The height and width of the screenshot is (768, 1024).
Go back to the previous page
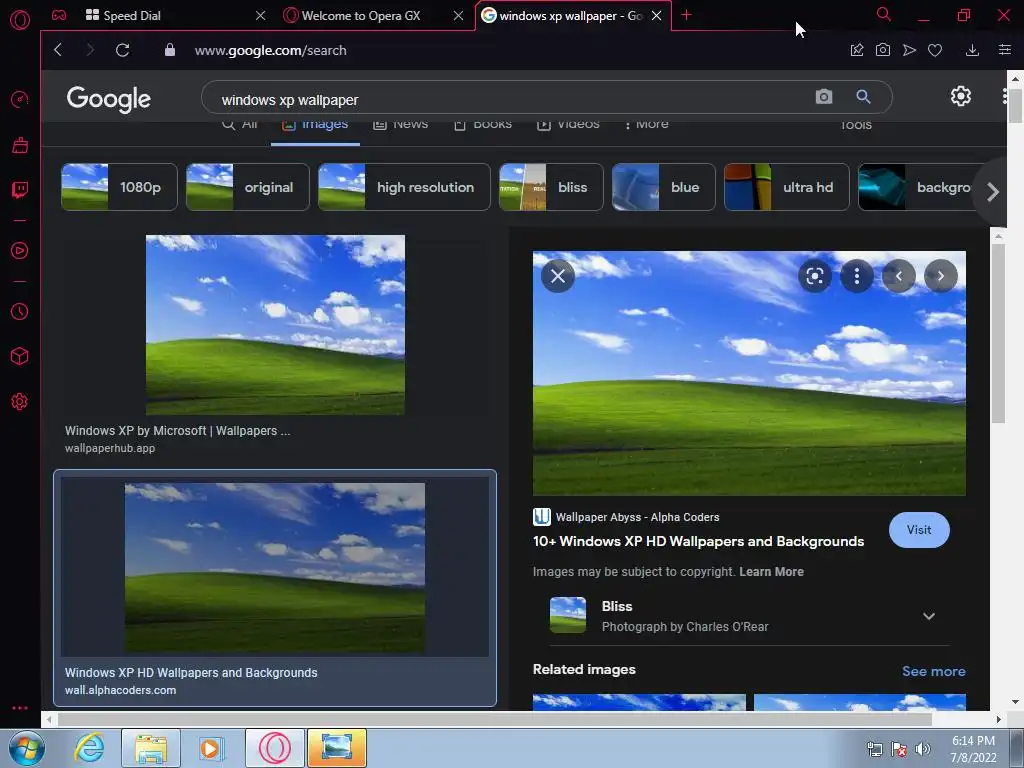(58, 50)
